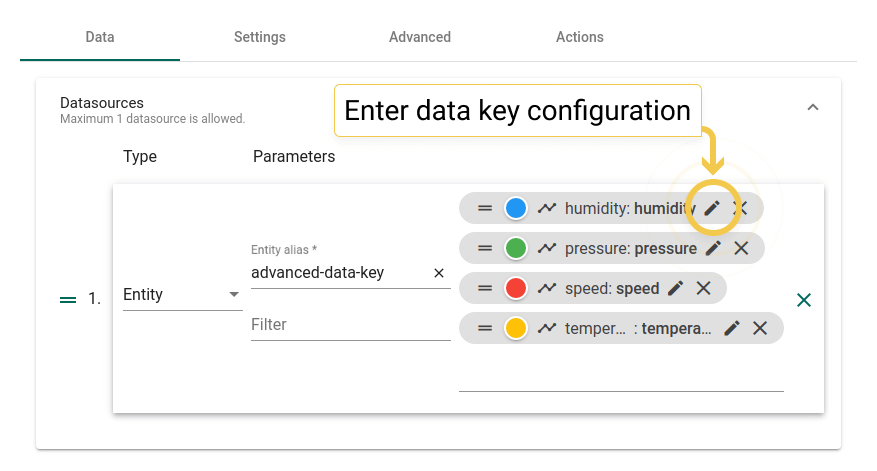The image size is (877, 471).
Task: Grab the humidity chip drag handle
Action: tap(485, 208)
